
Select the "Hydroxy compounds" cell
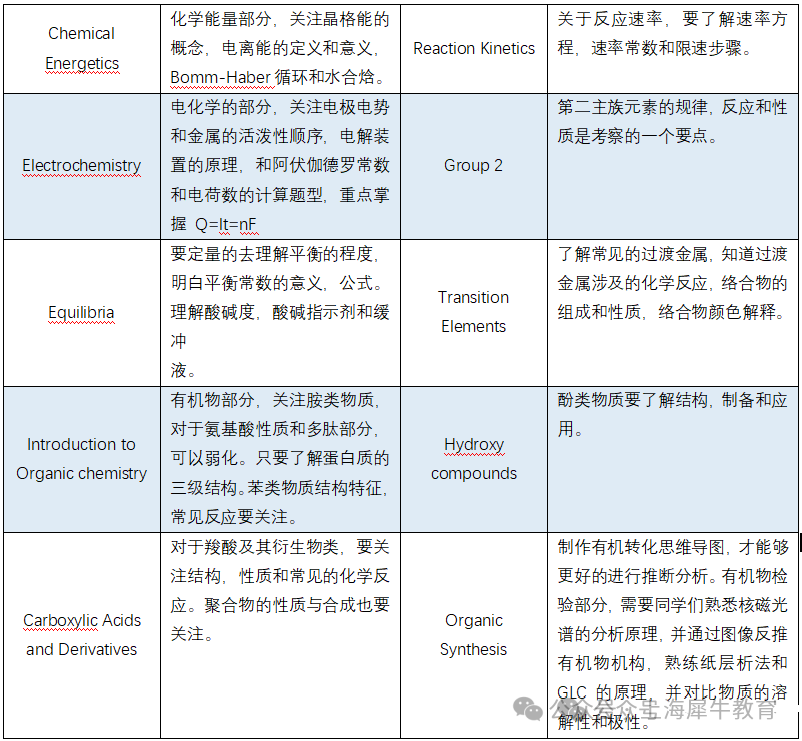(x=474, y=459)
